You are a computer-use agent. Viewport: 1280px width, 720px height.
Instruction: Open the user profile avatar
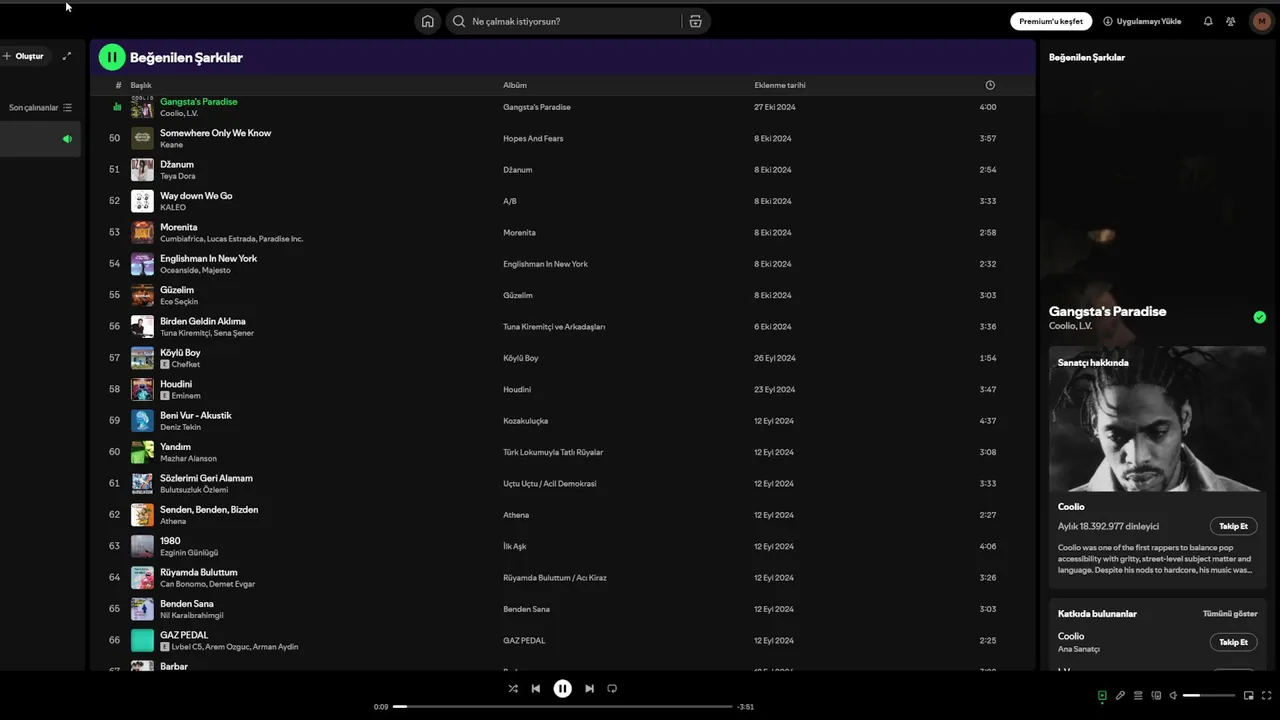[x=1261, y=21]
